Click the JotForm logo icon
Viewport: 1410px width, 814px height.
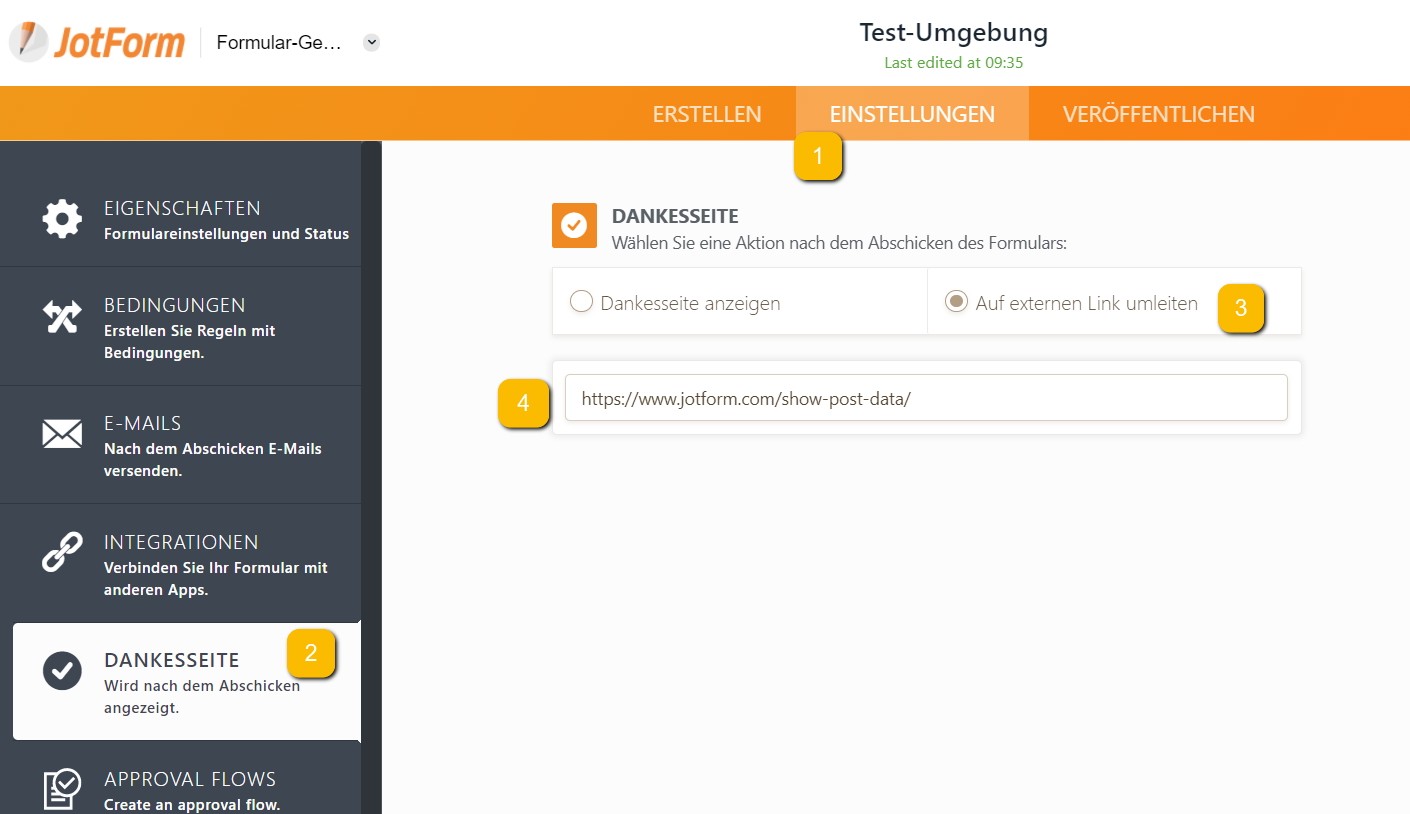coord(28,42)
